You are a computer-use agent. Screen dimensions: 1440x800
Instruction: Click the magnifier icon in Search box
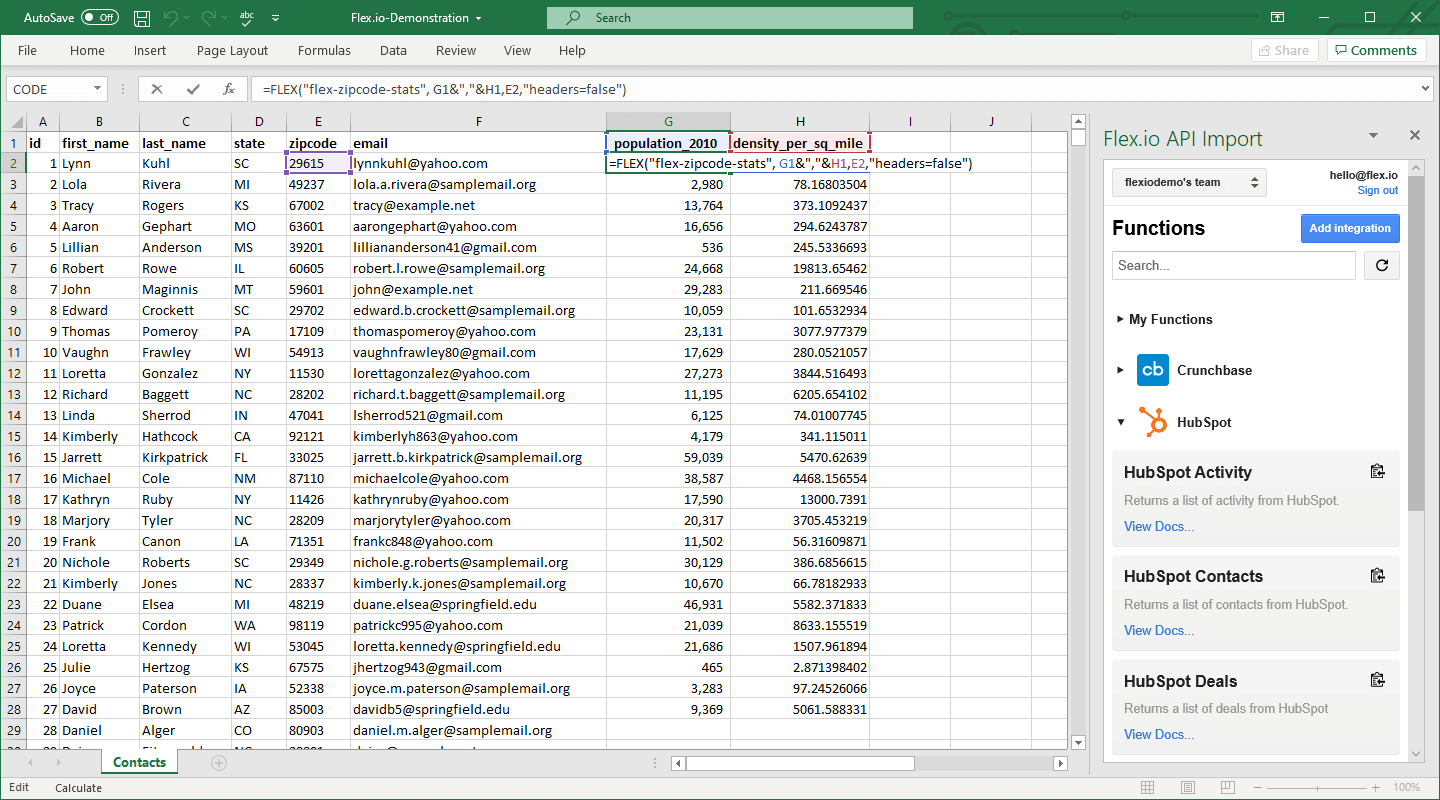coord(574,18)
